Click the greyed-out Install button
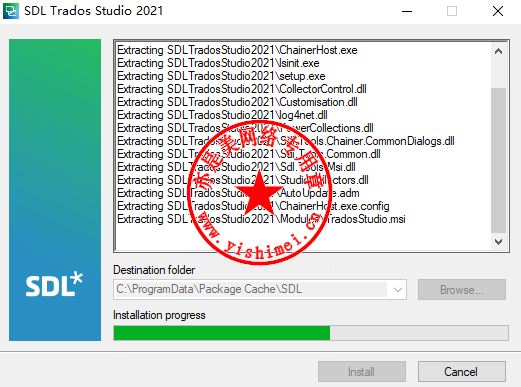This screenshot has height=387, width=521. click(x=362, y=371)
